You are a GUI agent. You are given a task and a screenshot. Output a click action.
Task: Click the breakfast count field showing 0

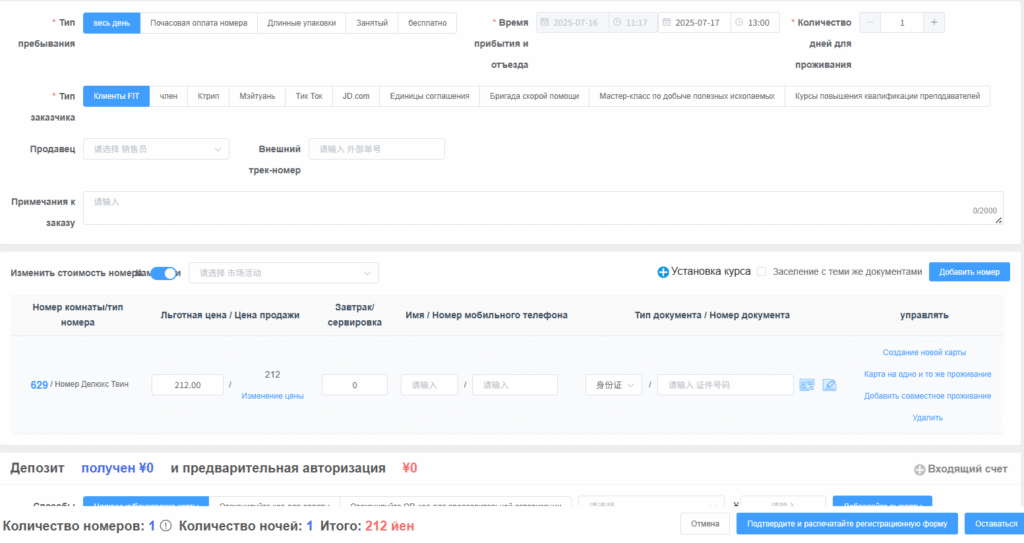pyautogui.click(x=355, y=385)
